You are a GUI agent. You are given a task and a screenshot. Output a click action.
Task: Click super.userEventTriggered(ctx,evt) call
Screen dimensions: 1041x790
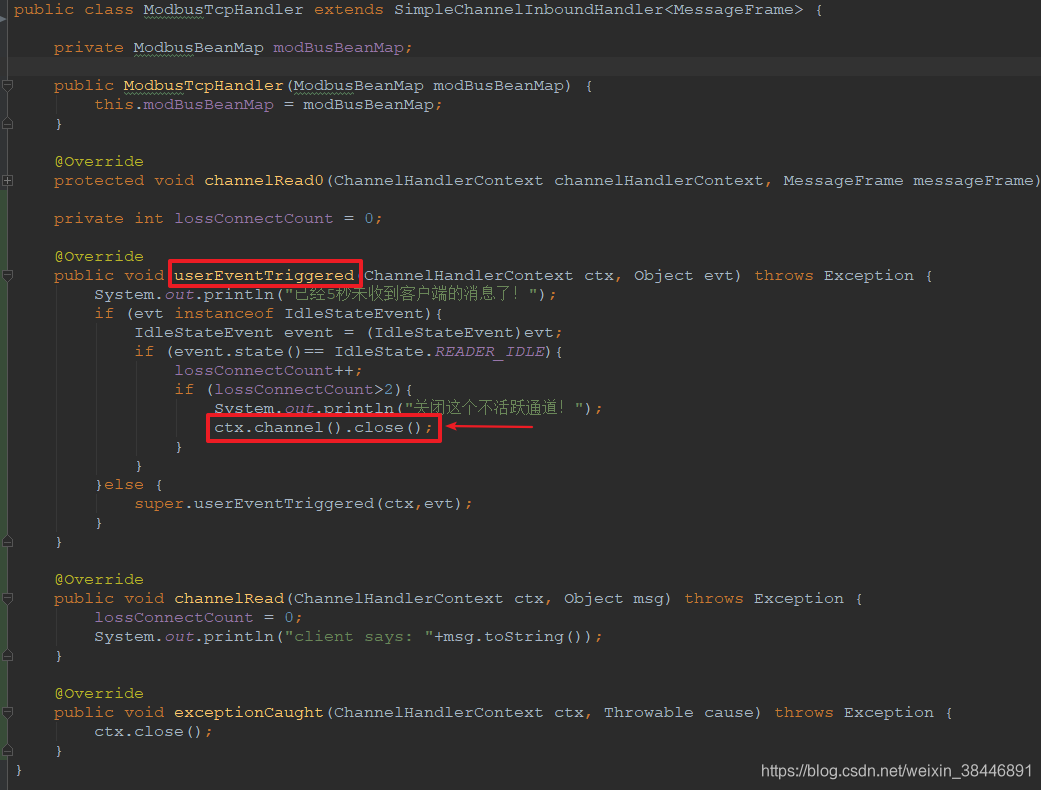[x=303, y=504]
